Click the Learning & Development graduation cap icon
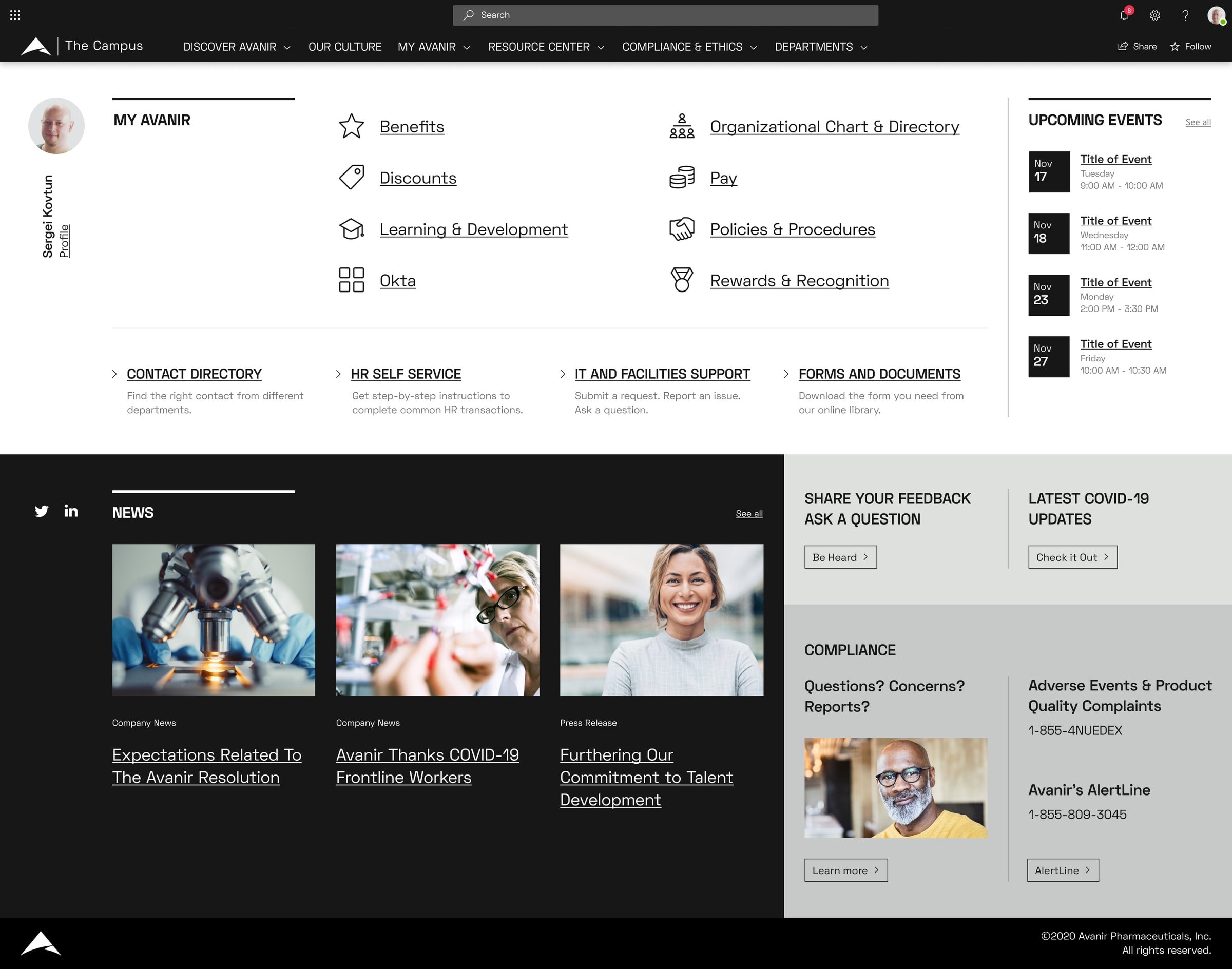The height and width of the screenshot is (969, 1232). click(x=351, y=228)
